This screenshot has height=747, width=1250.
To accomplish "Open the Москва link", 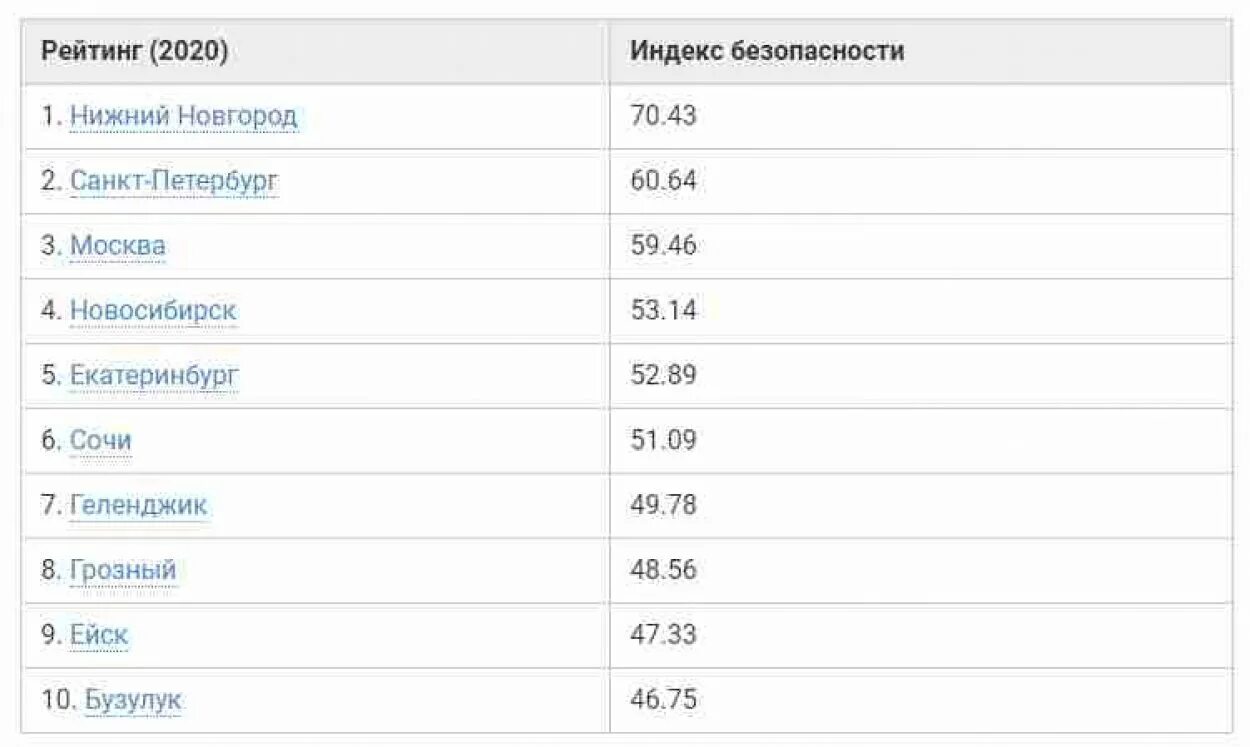I will [x=118, y=246].
